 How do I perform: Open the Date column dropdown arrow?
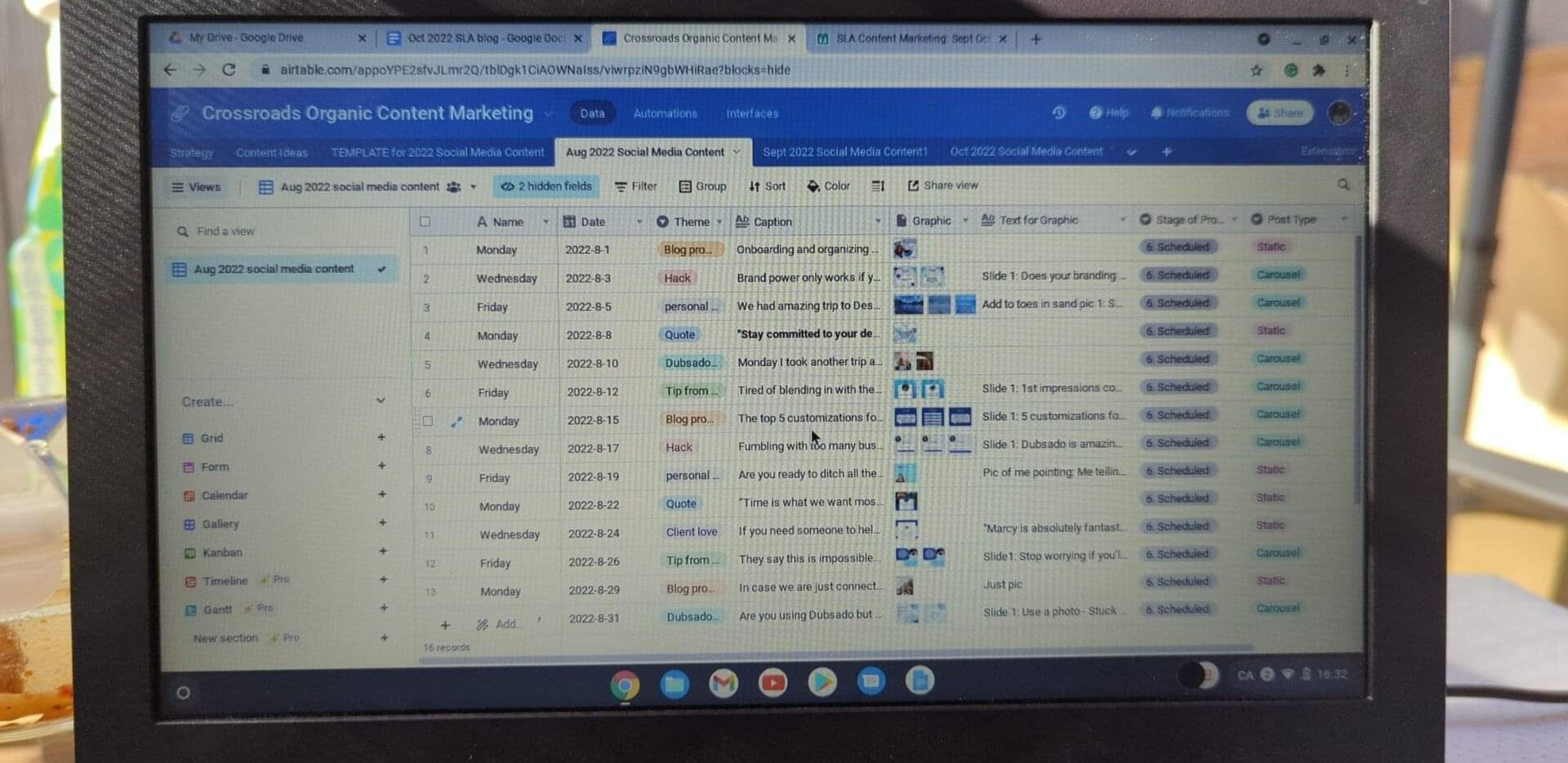click(639, 221)
